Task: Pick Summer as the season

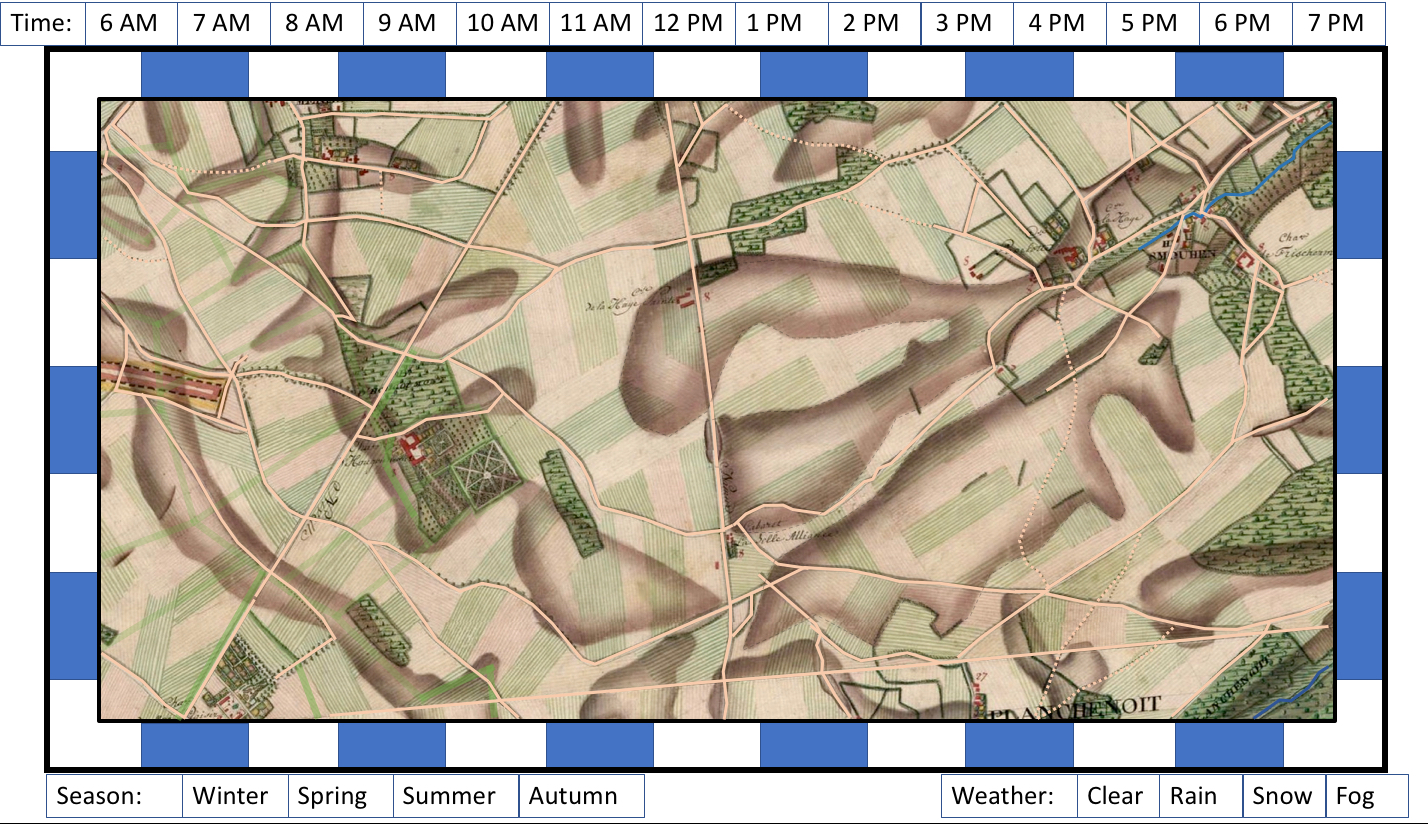Action: point(453,796)
